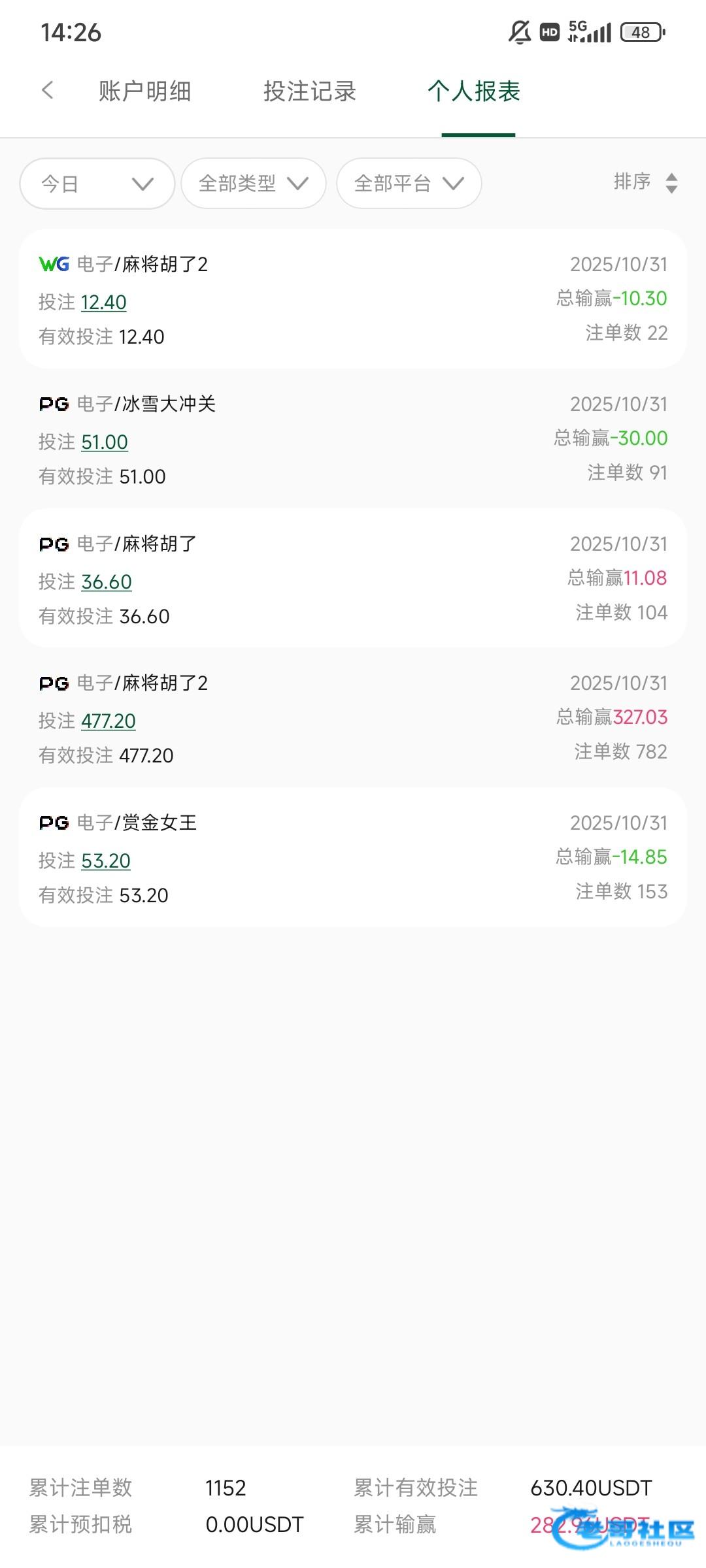The width and height of the screenshot is (706, 1568).
Task: Click the 51.00 bet amount link
Action: (105, 442)
